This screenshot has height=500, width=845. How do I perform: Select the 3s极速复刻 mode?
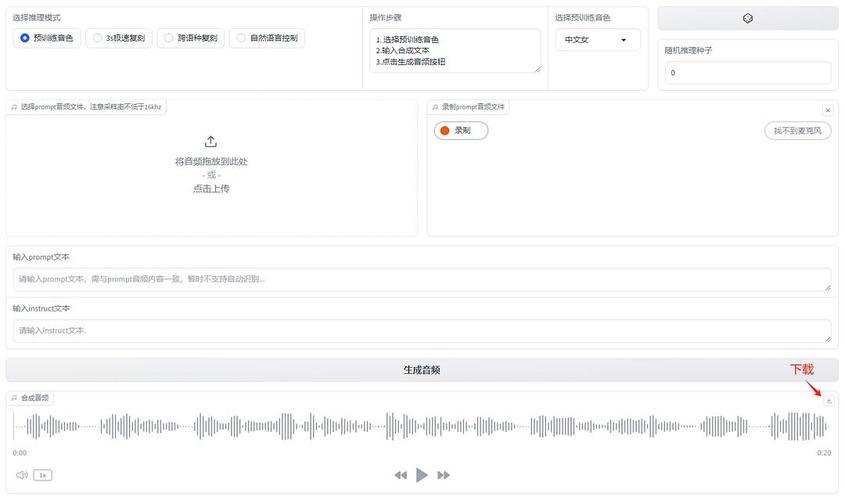119,38
